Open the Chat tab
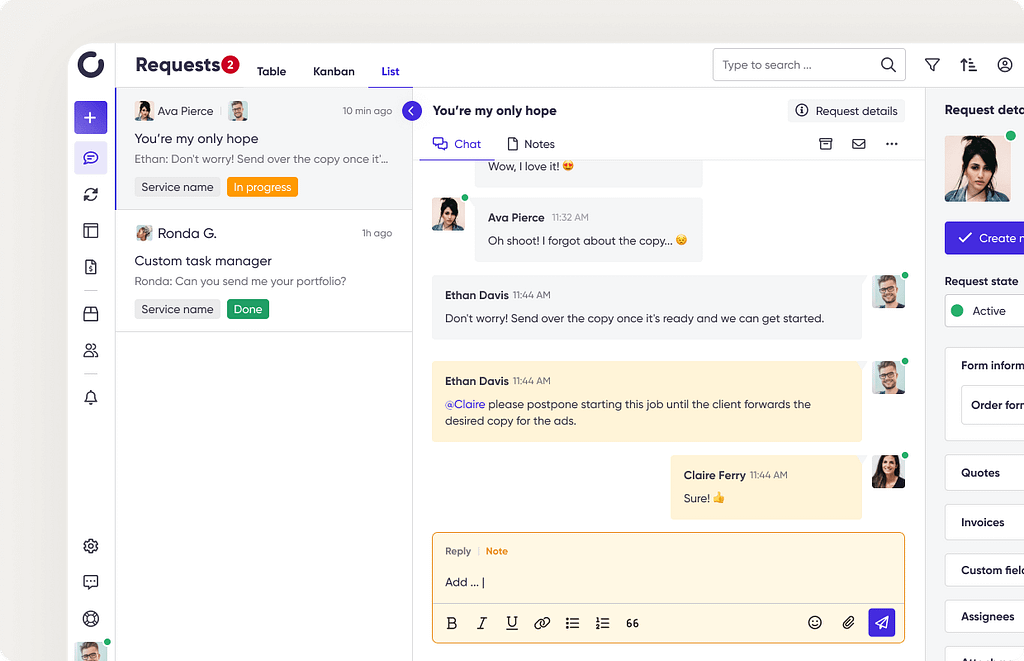1024x661 pixels. pyautogui.click(x=457, y=144)
